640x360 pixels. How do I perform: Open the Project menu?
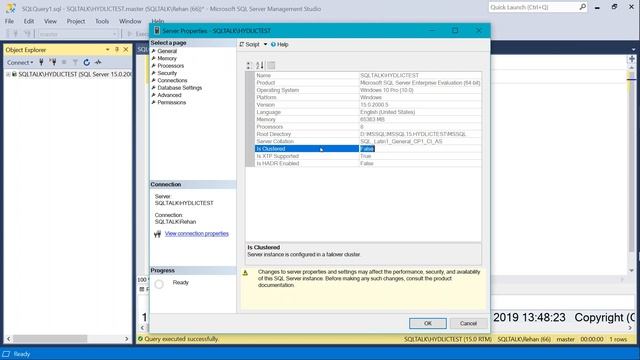(76, 21)
